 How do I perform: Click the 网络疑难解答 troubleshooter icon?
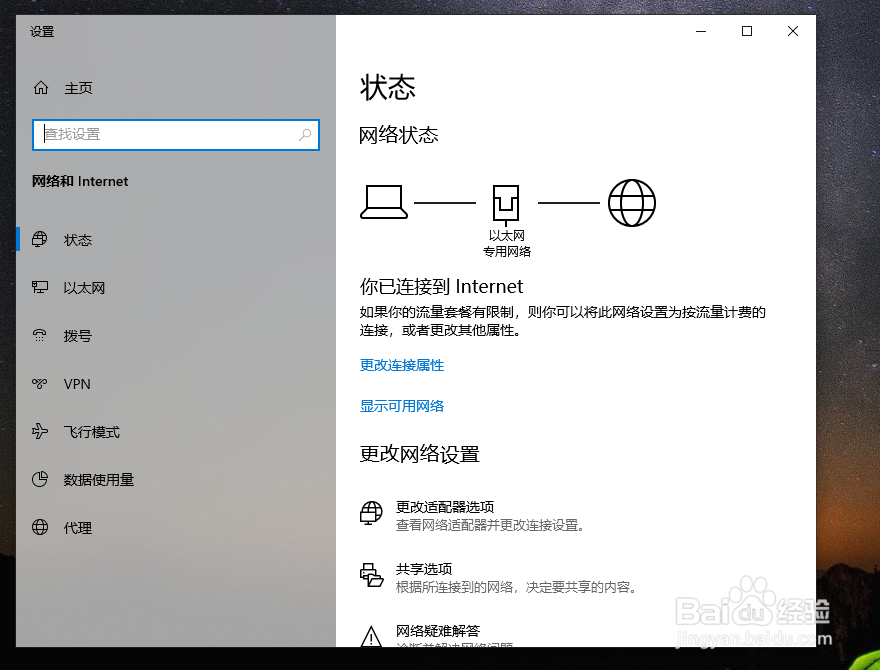[x=371, y=636]
